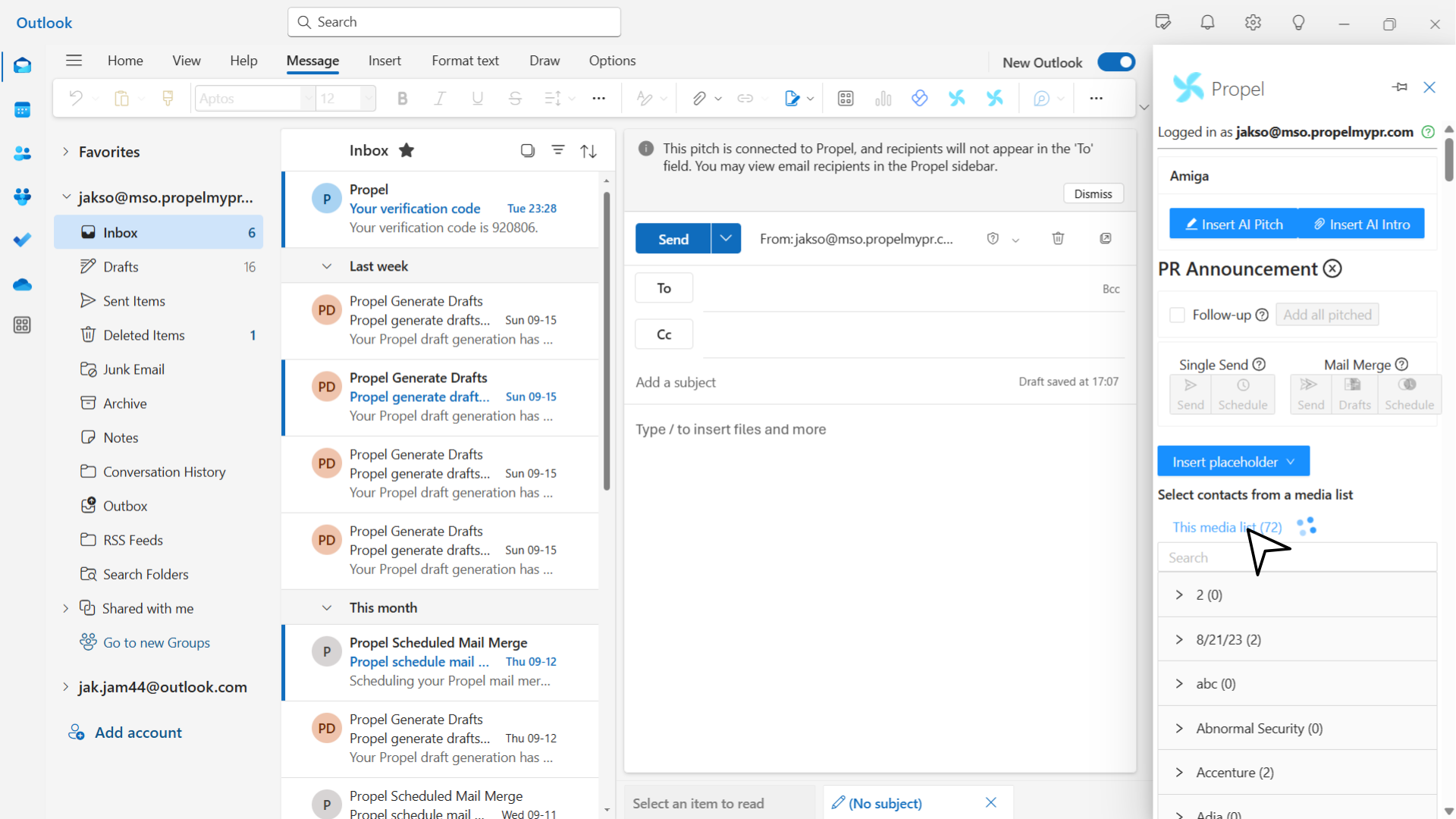The width and height of the screenshot is (1456, 819).
Task: Click the select all messages icon
Action: [528, 150]
